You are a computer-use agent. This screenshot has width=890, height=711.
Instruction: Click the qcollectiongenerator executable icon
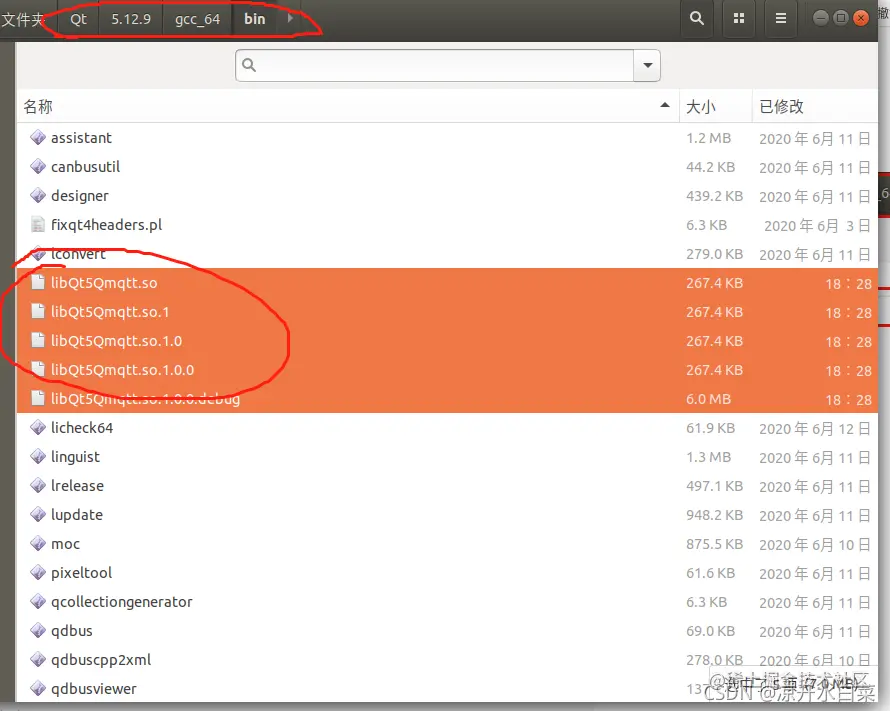point(38,601)
